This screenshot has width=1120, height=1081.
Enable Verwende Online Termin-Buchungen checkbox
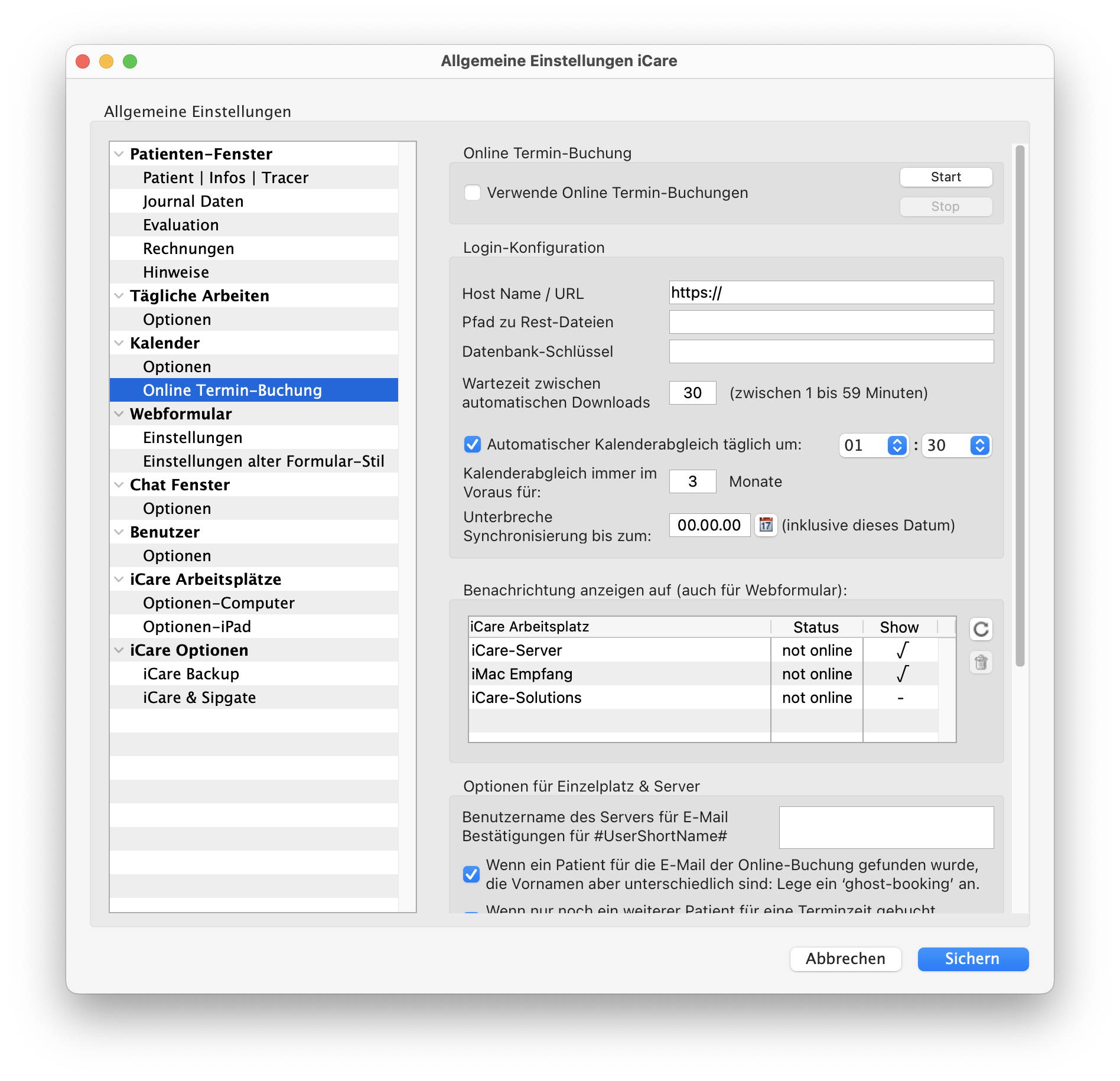473,193
